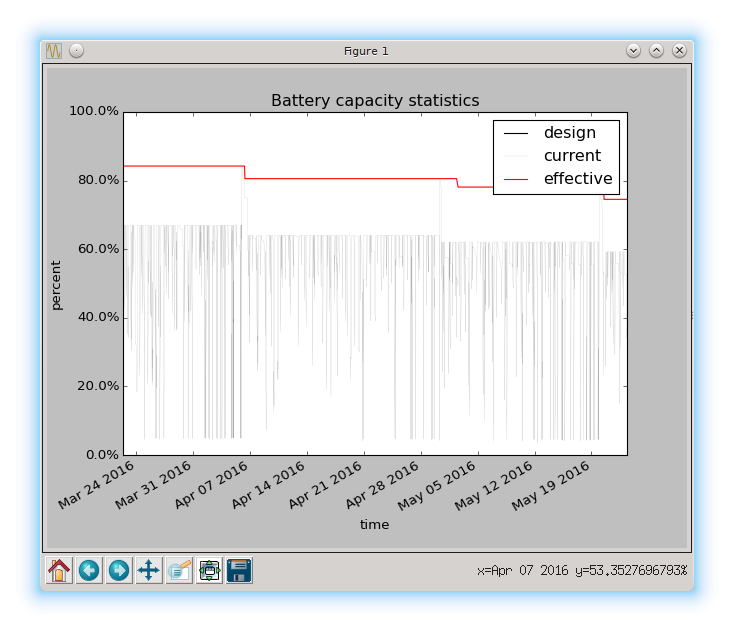Go back to the previous plot view
Image resolution: width=734 pixels, height=631 pixels.
89,571
